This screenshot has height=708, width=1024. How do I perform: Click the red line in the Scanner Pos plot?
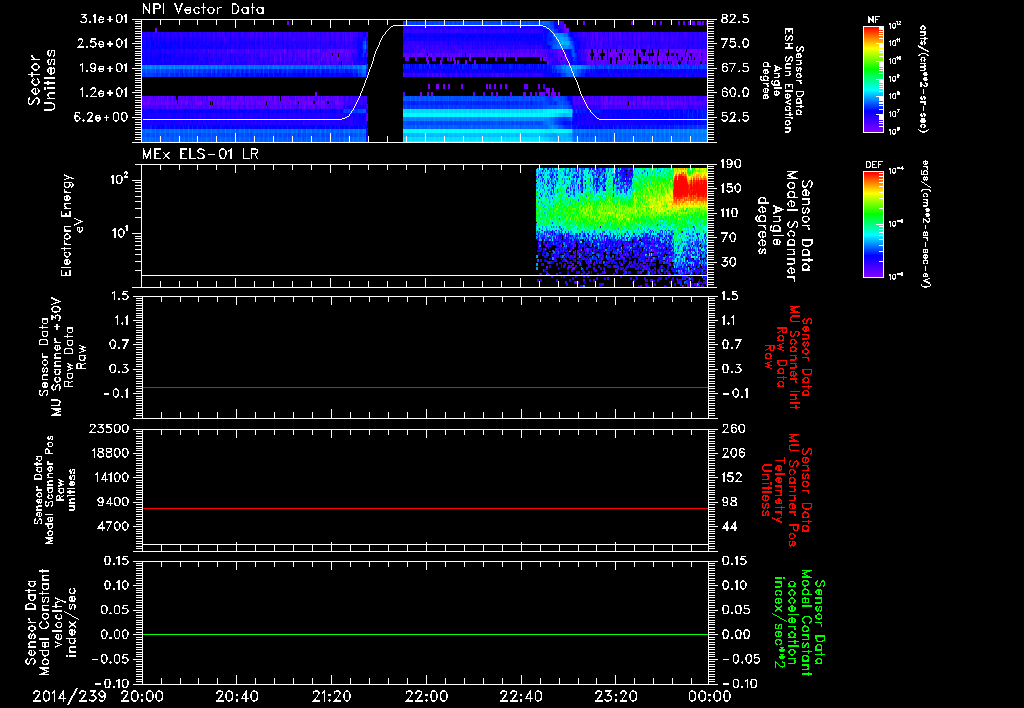click(425, 508)
